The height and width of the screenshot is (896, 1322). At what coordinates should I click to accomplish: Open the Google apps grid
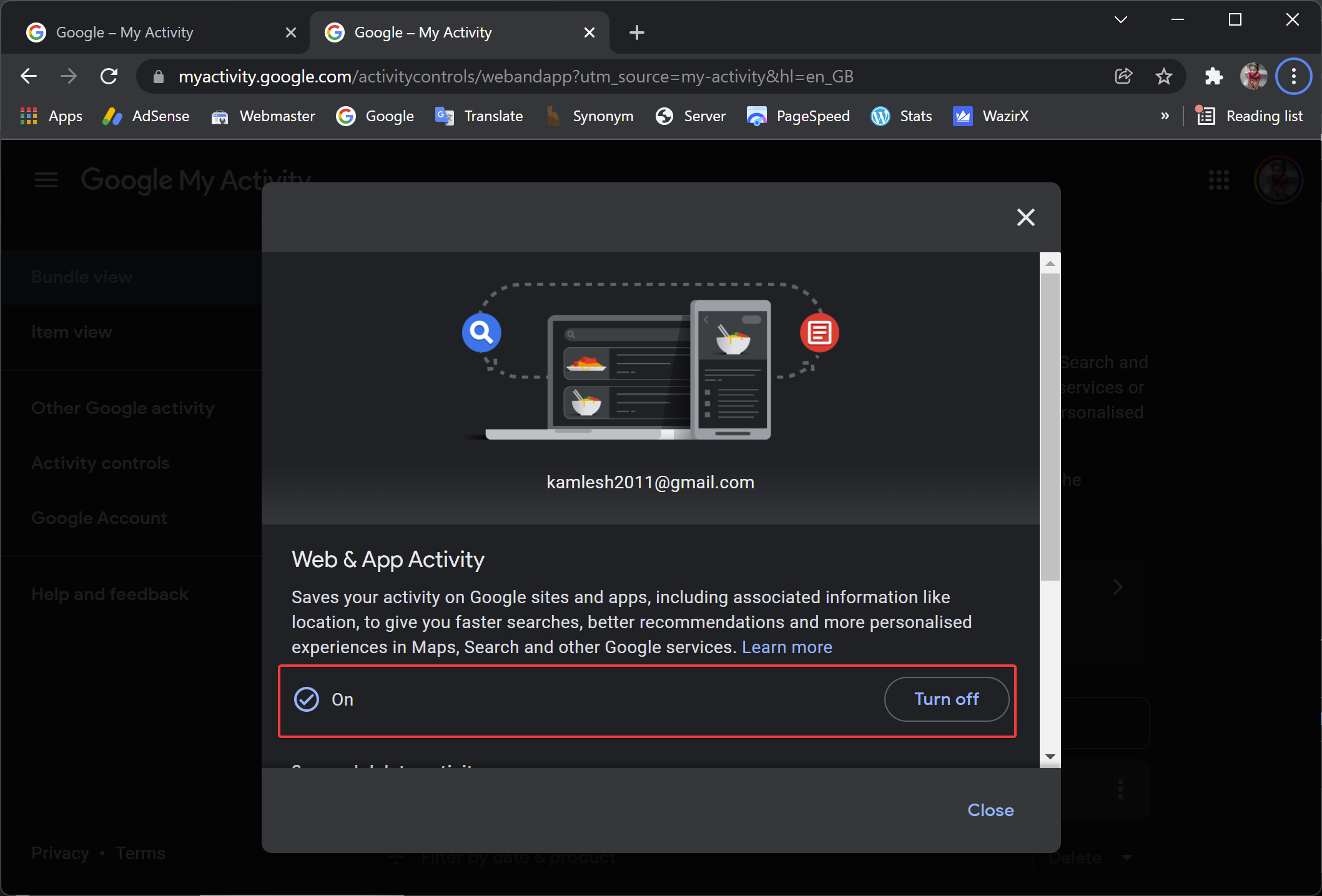[1218, 180]
